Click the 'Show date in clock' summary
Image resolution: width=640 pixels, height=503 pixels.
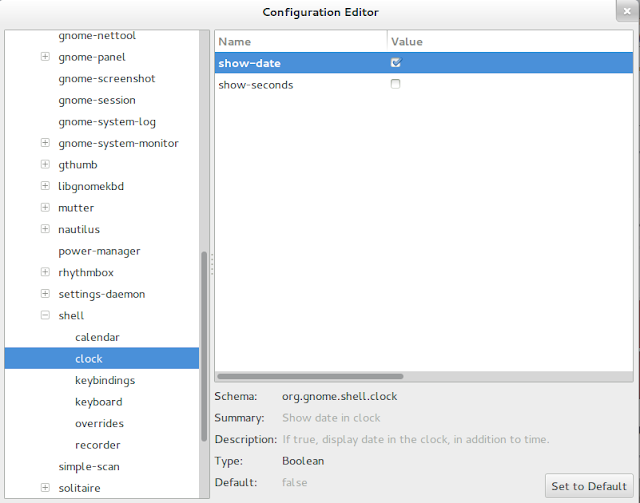coord(331,418)
